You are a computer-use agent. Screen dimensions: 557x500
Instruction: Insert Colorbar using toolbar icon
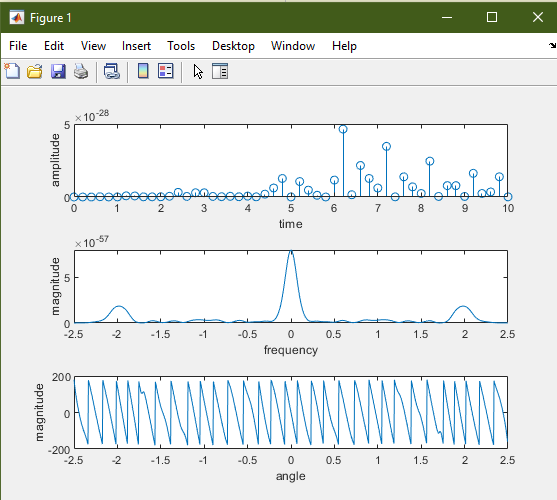tap(143, 71)
